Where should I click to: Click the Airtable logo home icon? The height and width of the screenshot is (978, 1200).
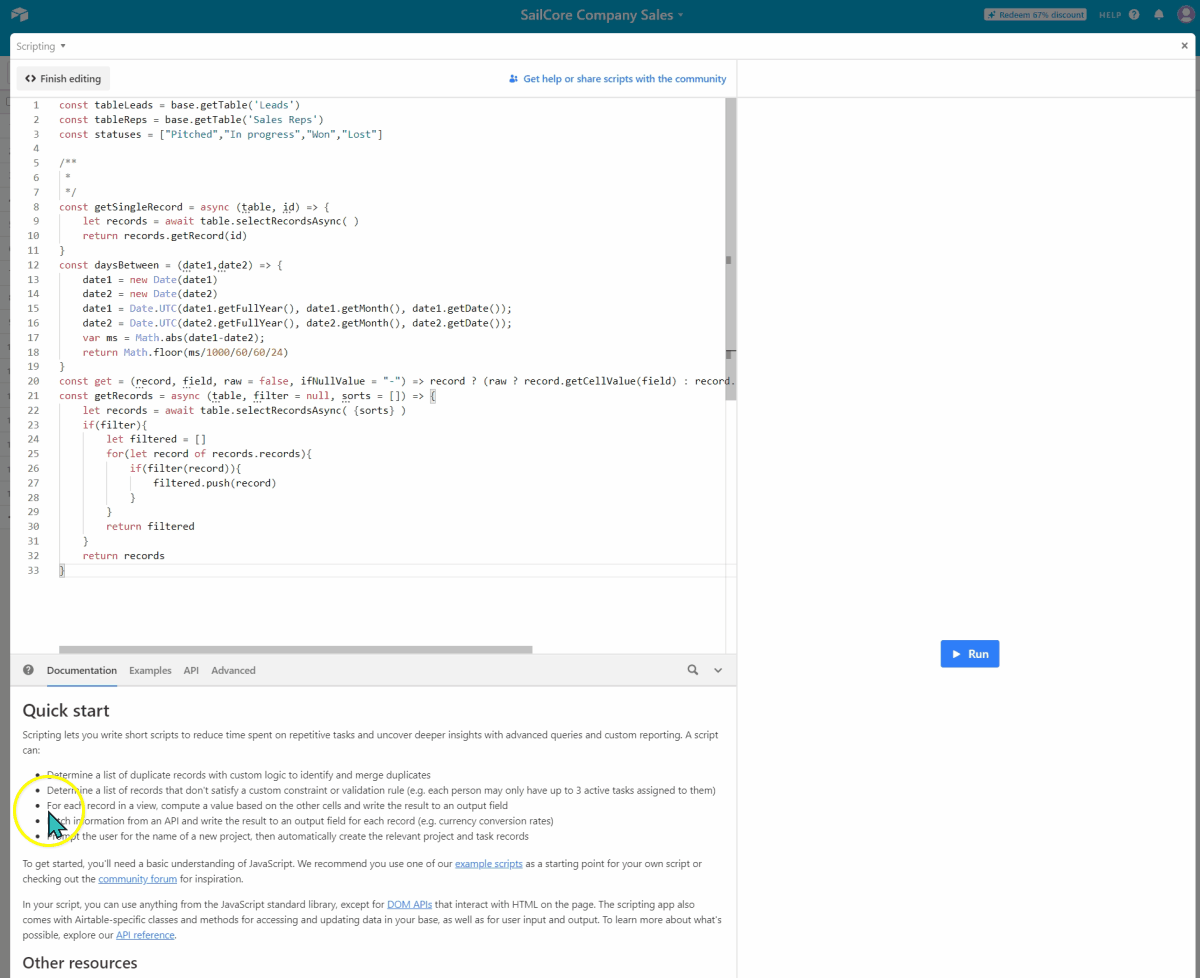[x=20, y=15]
